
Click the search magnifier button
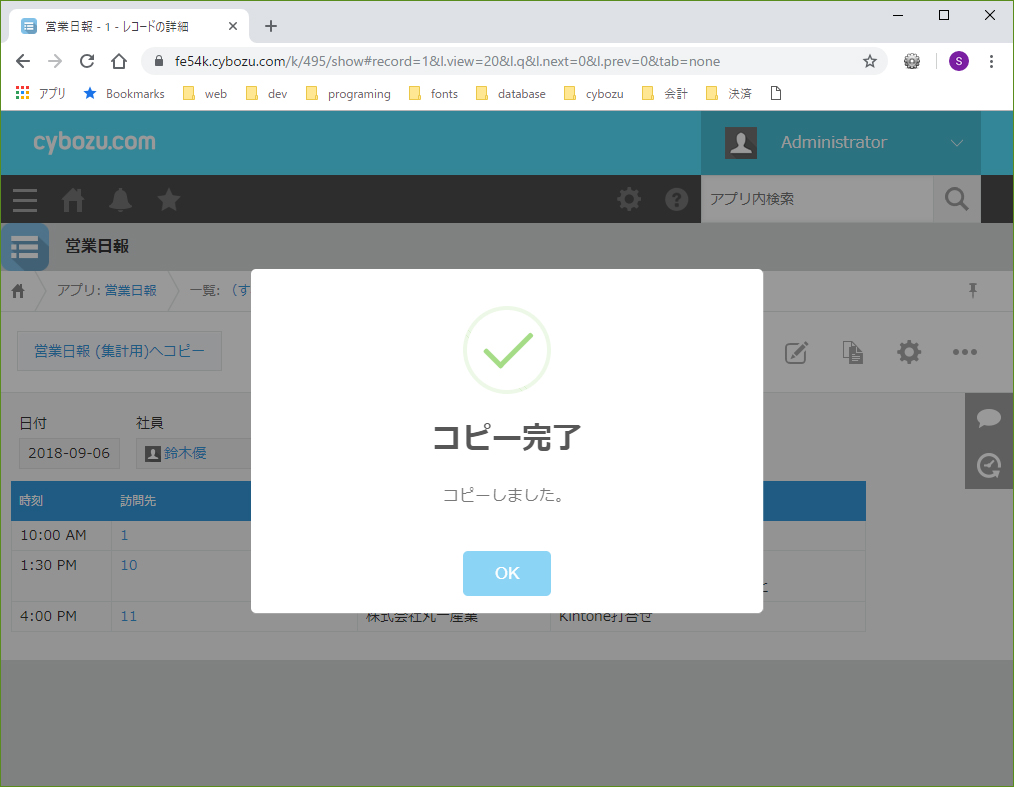pyautogui.click(x=956, y=199)
